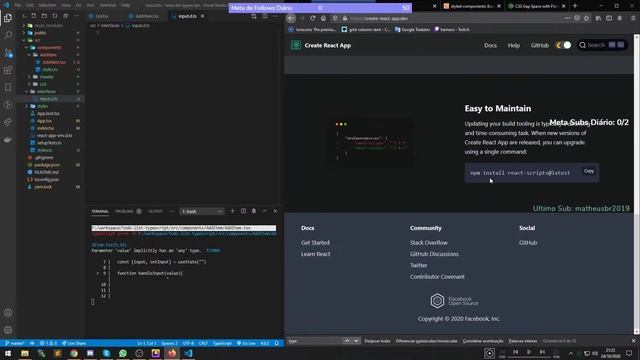Kill the terminal with trash icon

(254, 211)
